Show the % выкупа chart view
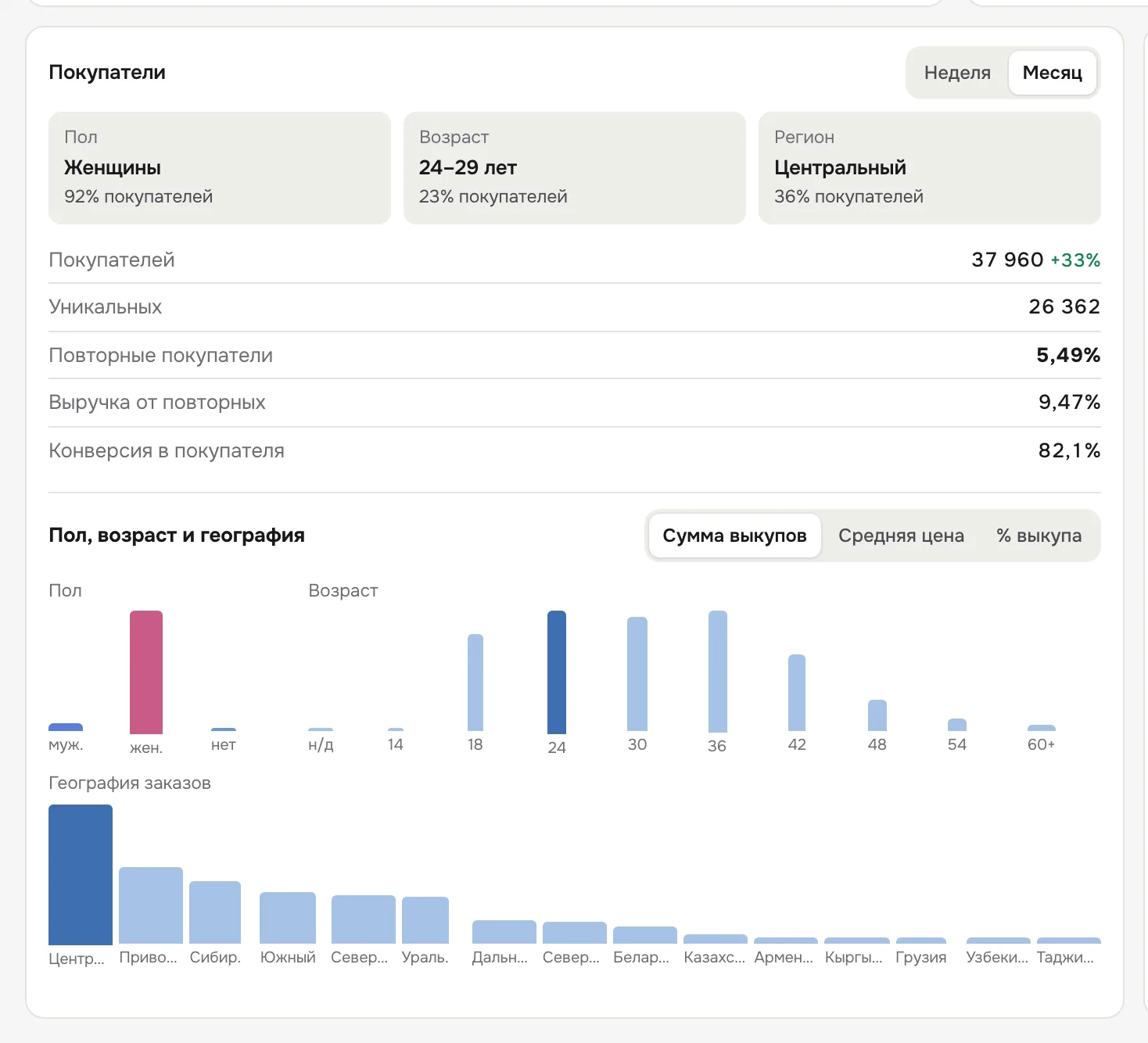The width and height of the screenshot is (1148, 1043). [1039, 536]
